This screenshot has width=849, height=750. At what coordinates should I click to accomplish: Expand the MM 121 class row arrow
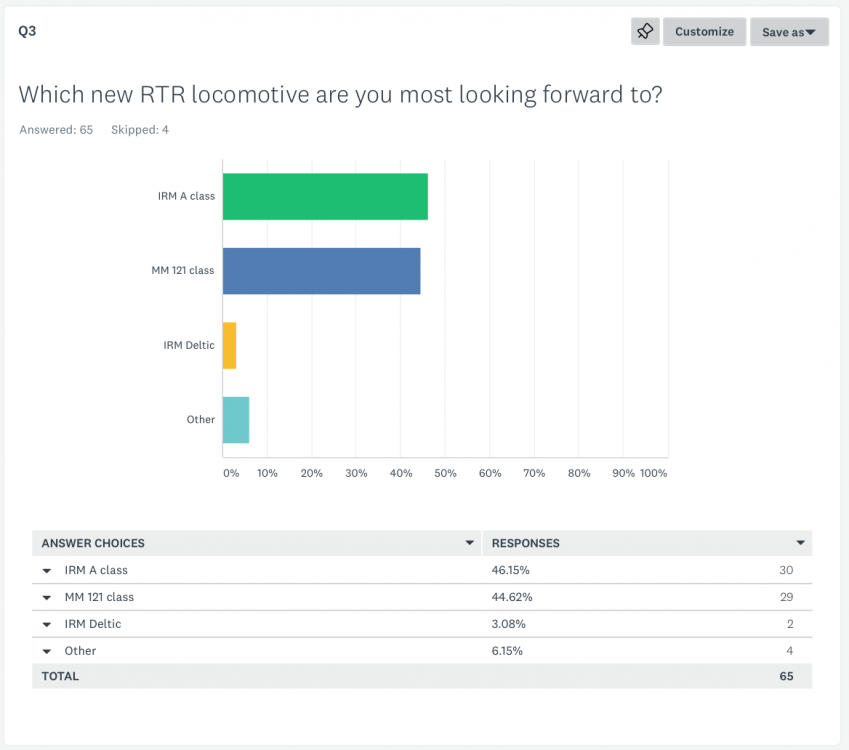coord(46,598)
